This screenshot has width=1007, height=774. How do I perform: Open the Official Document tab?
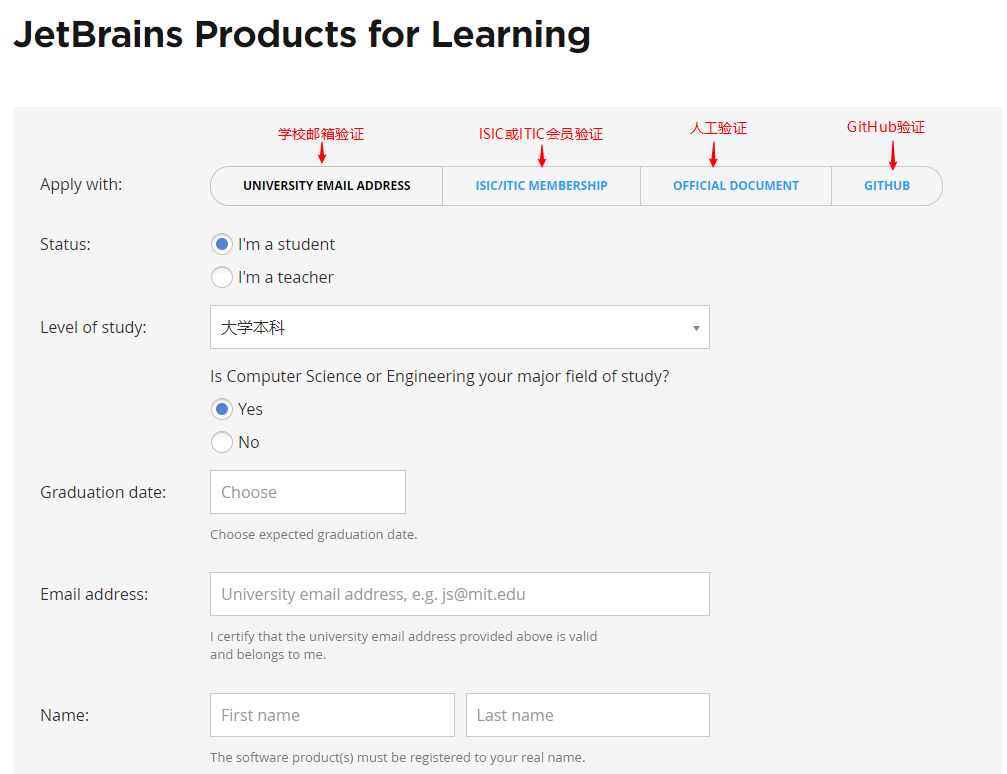pos(735,186)
